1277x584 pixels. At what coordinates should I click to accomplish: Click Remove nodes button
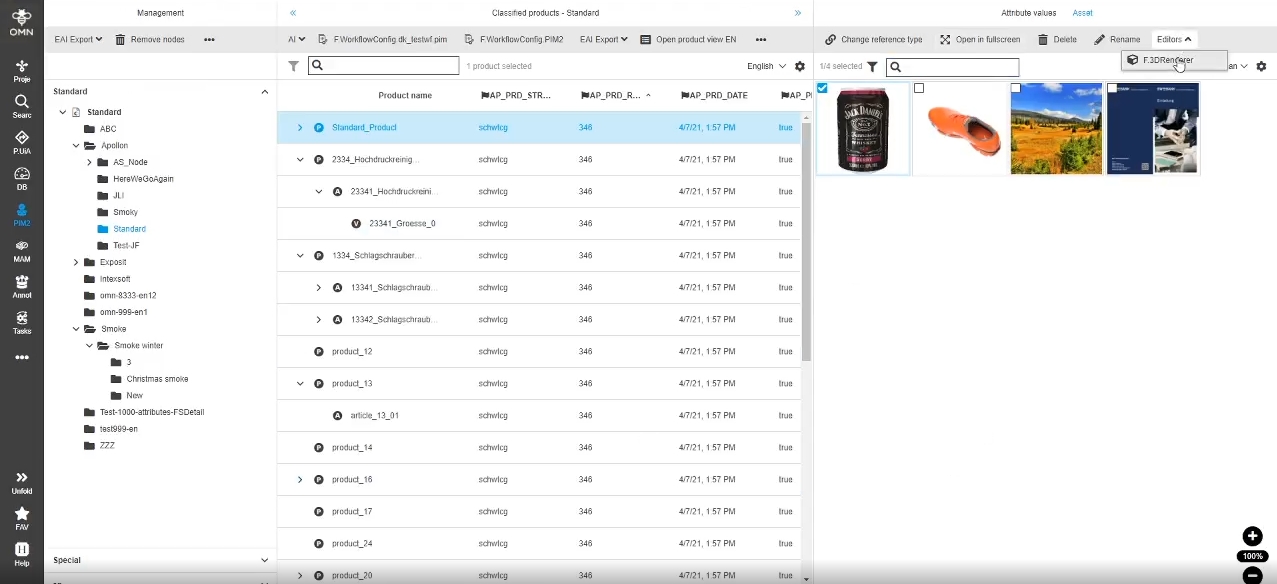[x=150, y=40]
